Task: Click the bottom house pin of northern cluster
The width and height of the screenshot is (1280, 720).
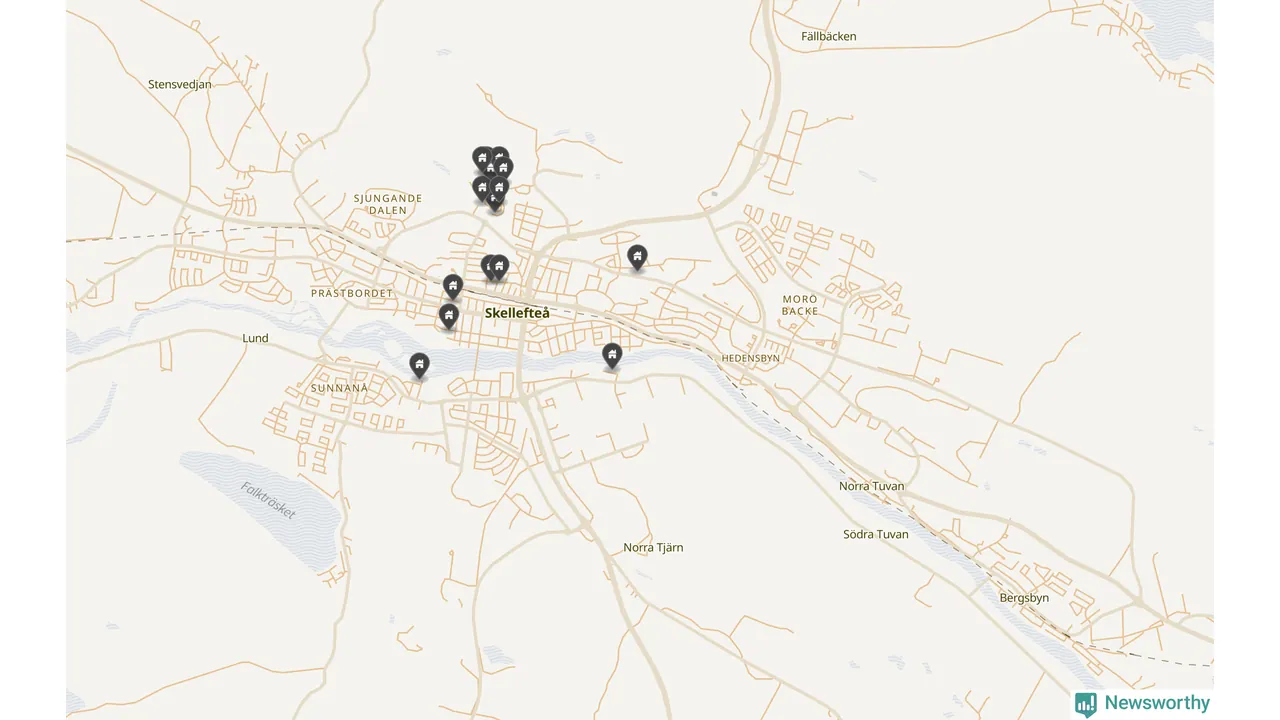Action: point(496,201)
